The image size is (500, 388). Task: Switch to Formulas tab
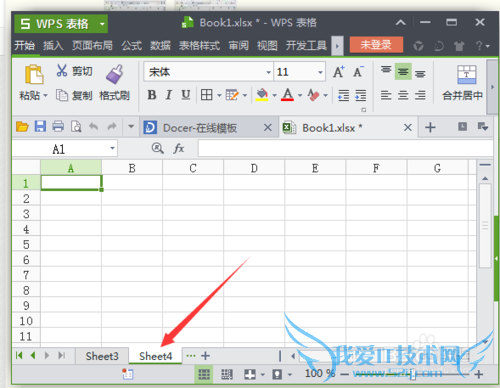point(131,45)
